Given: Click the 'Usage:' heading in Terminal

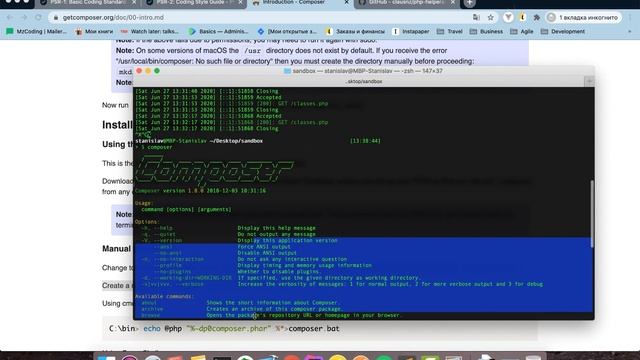Looking at the screenshot, I should coord(144,203).
